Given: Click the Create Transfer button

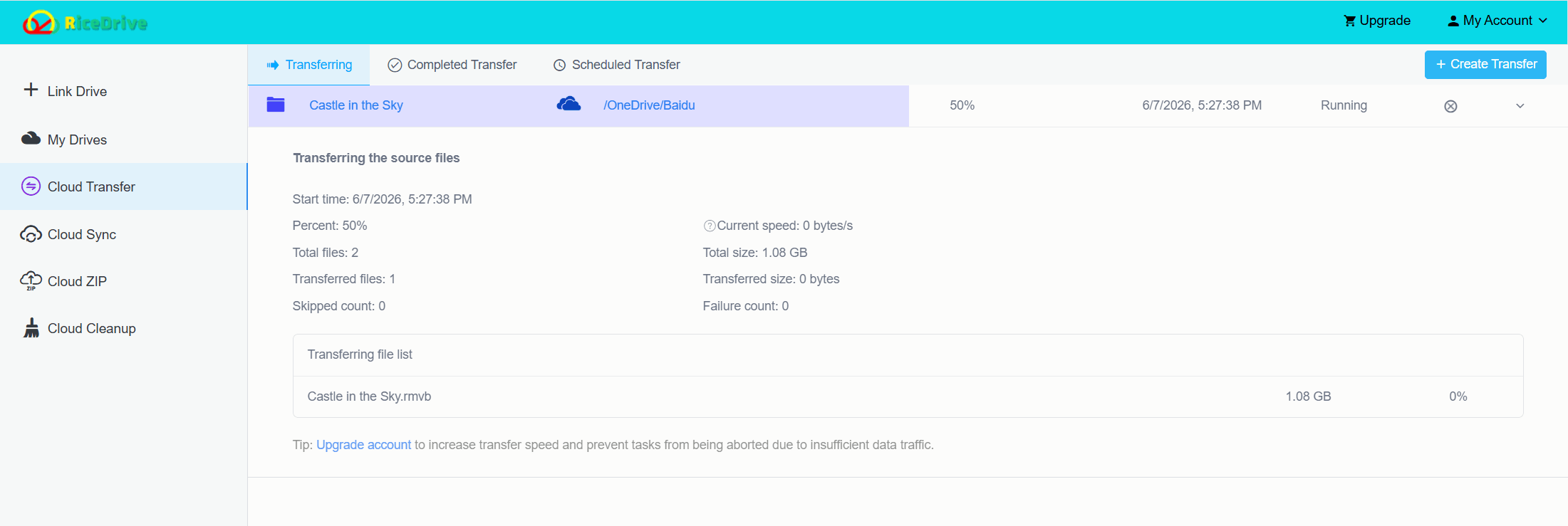Looking at the screenshot, I should click(1485, 65).
